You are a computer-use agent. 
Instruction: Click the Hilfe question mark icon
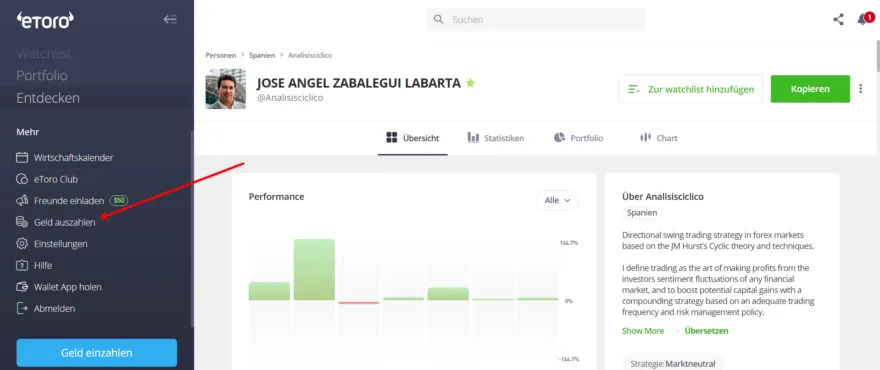coord(22,265)
